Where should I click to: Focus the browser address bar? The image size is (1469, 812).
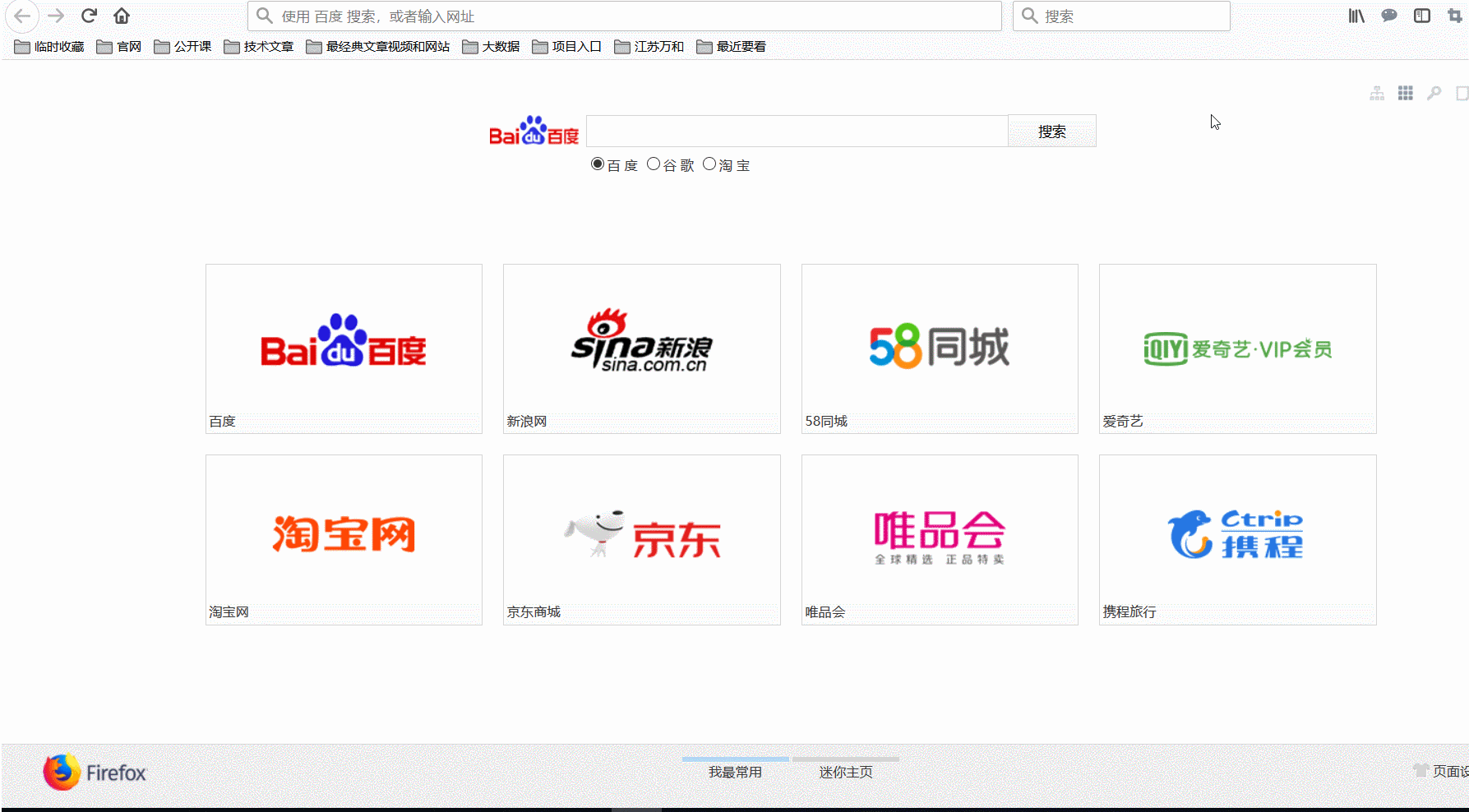point(625,16)
